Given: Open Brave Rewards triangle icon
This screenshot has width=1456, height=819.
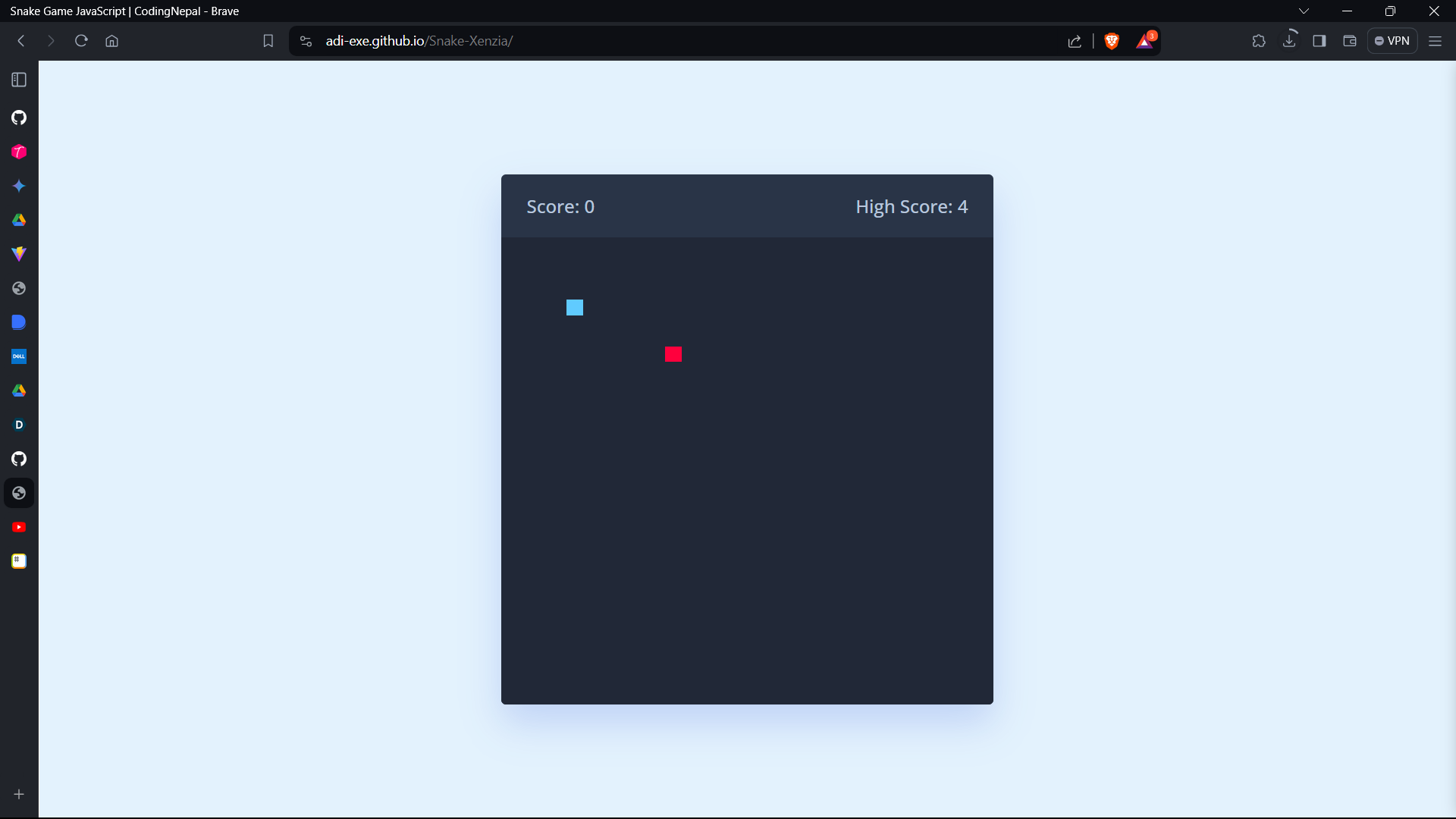Looking at the screenshot, I should coord(1144,41).
